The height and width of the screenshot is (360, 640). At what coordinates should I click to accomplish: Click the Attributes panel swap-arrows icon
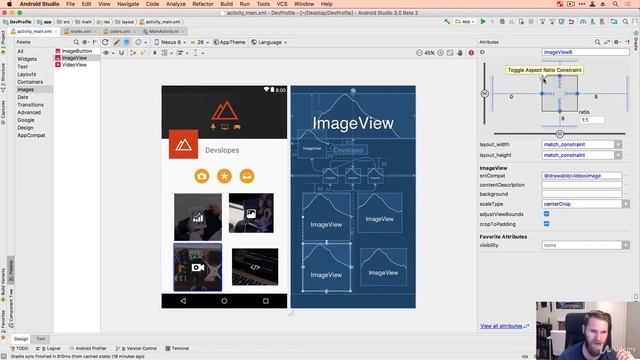(607, 42)
